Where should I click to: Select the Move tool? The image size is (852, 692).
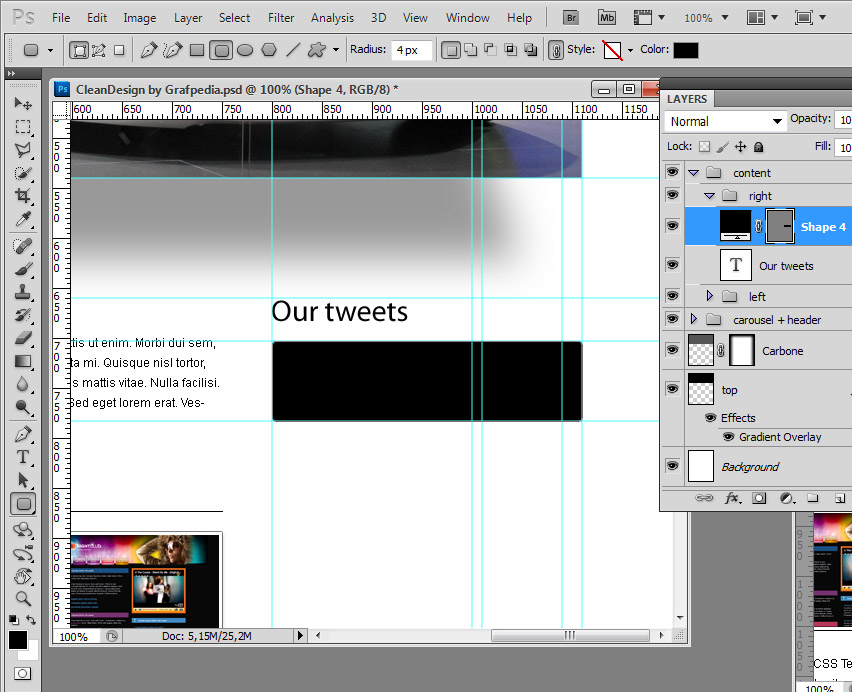click(23, 103)
